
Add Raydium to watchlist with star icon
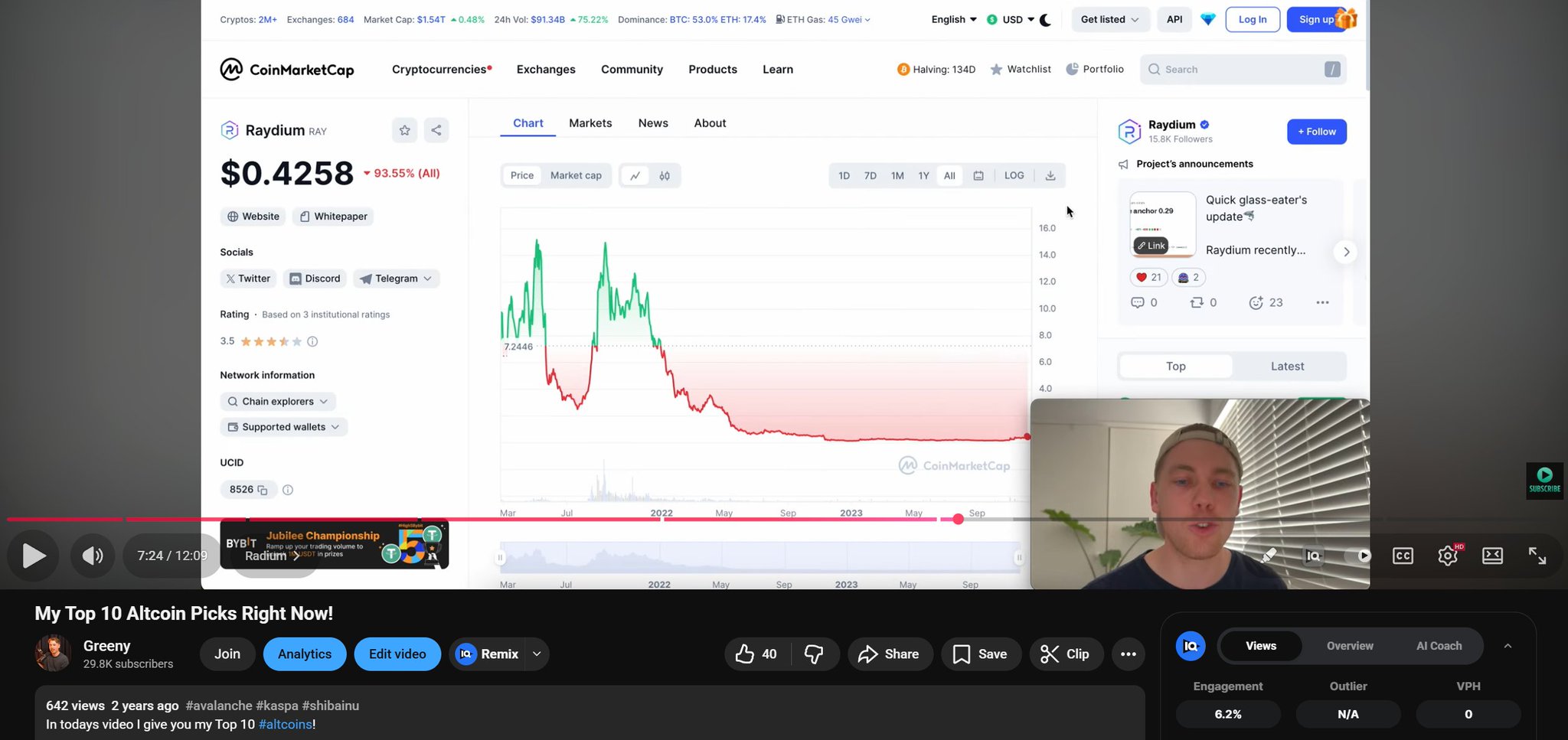tap(405, 130)
